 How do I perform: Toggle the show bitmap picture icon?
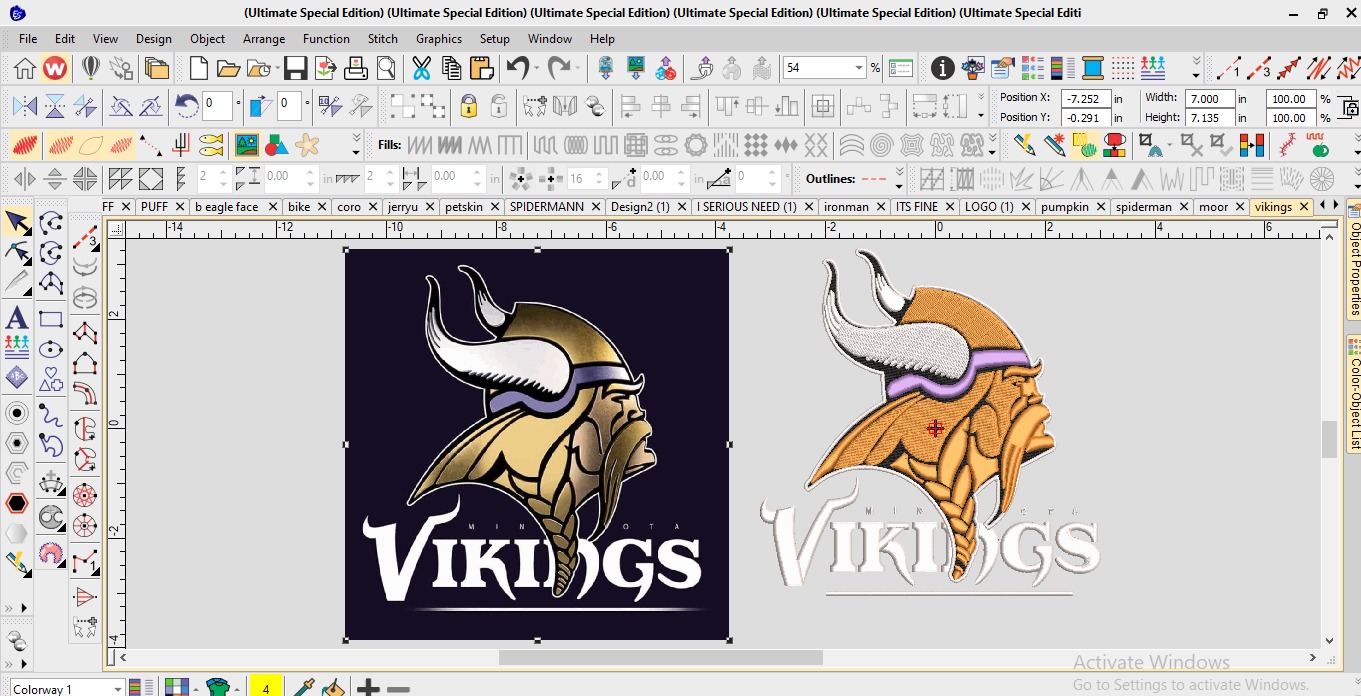click(x=246, y=145)
